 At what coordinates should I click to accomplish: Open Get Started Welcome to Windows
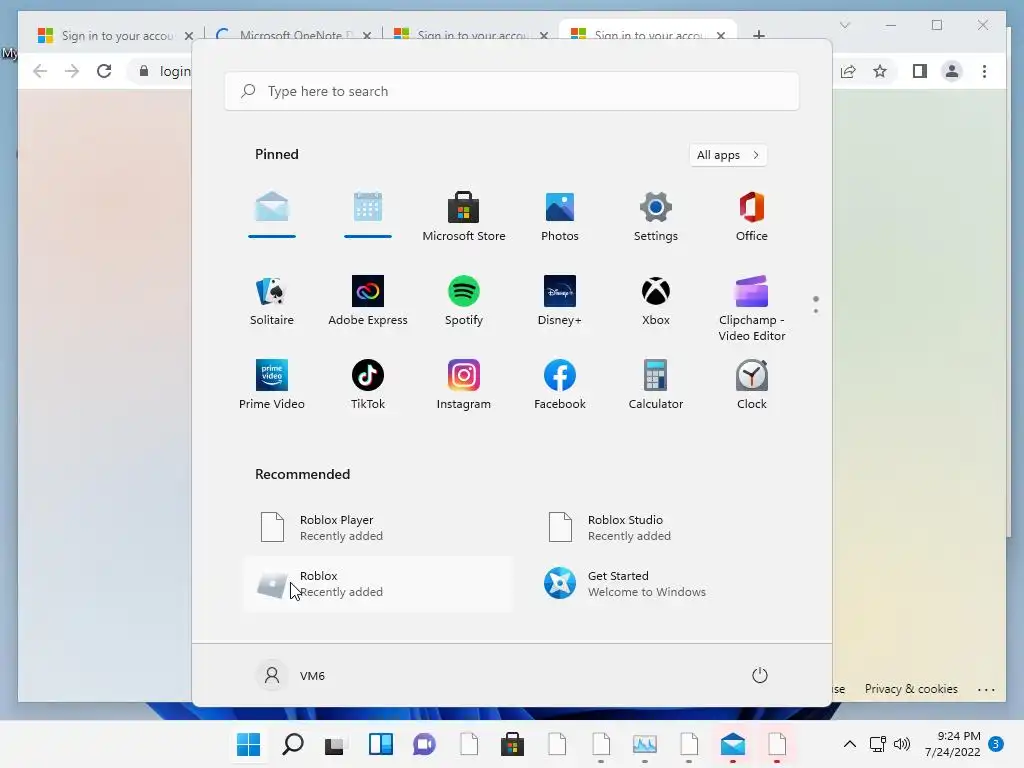tap(666, 584)
